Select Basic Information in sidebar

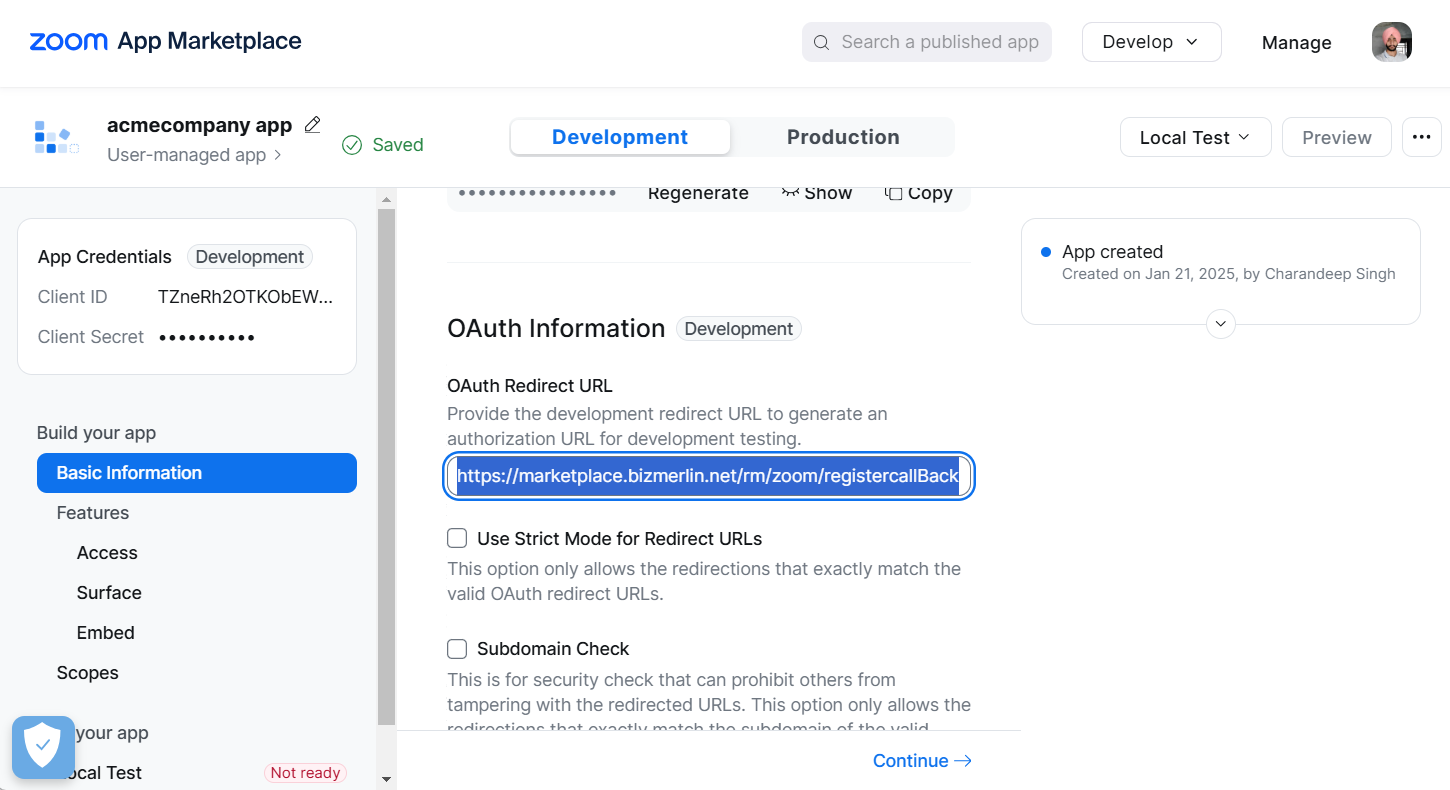click(x=197, y=473)
